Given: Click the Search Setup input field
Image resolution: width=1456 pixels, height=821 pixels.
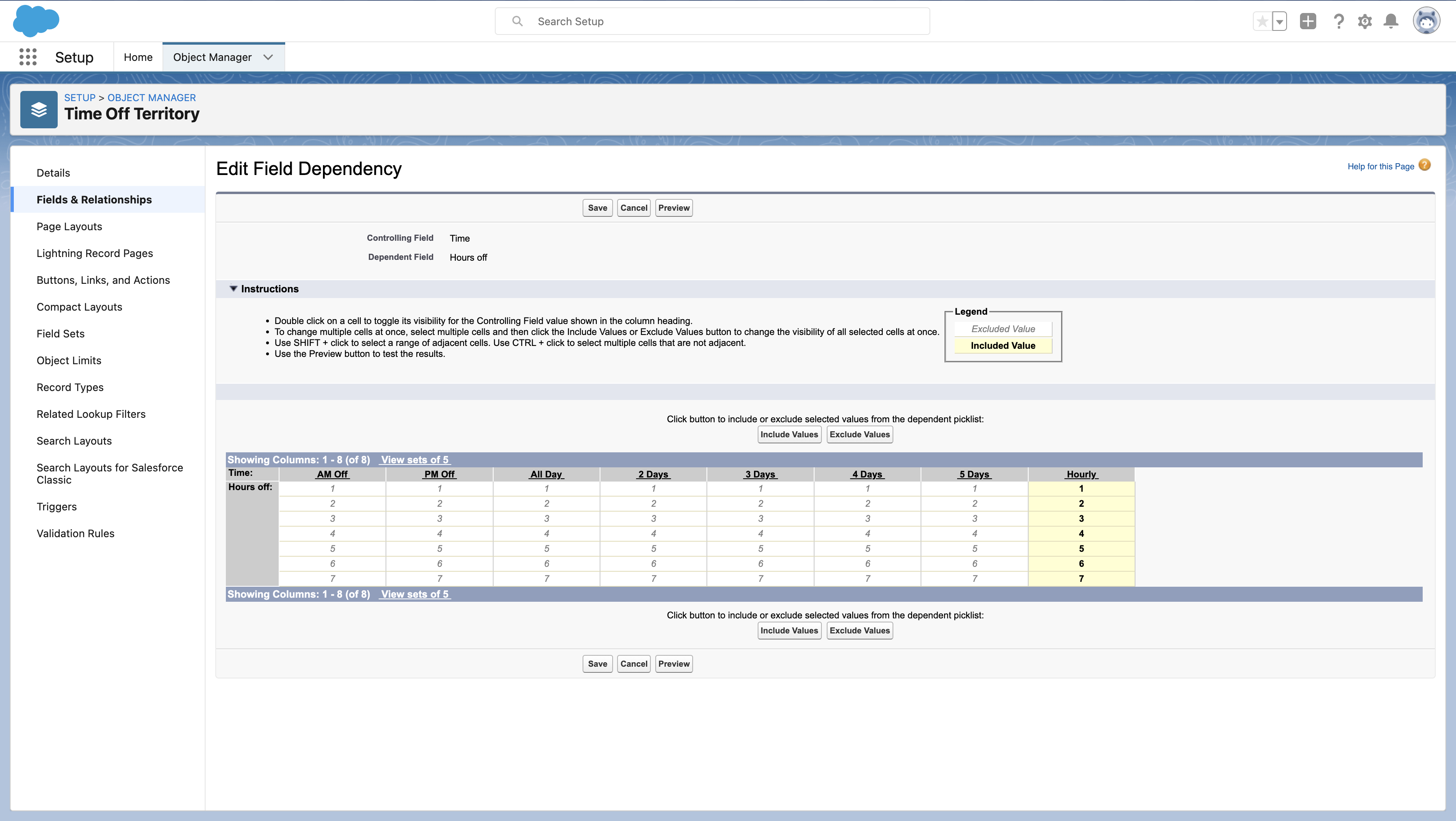Looking at the screenshot, I should (x=712, y=22).
